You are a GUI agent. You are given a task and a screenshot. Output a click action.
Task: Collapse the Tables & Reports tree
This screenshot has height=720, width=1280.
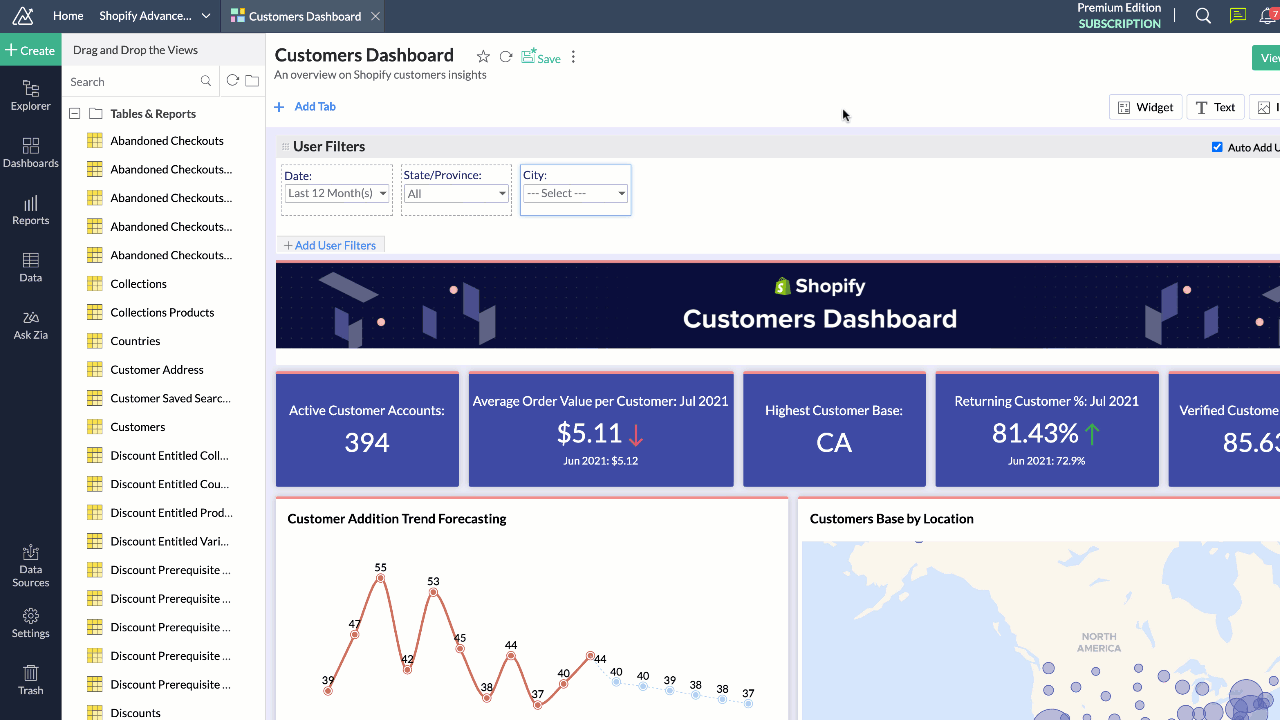(74, 114)
